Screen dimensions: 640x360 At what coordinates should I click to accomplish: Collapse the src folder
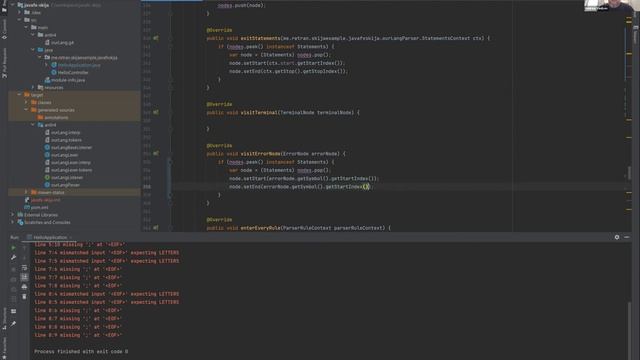(19, 20)
